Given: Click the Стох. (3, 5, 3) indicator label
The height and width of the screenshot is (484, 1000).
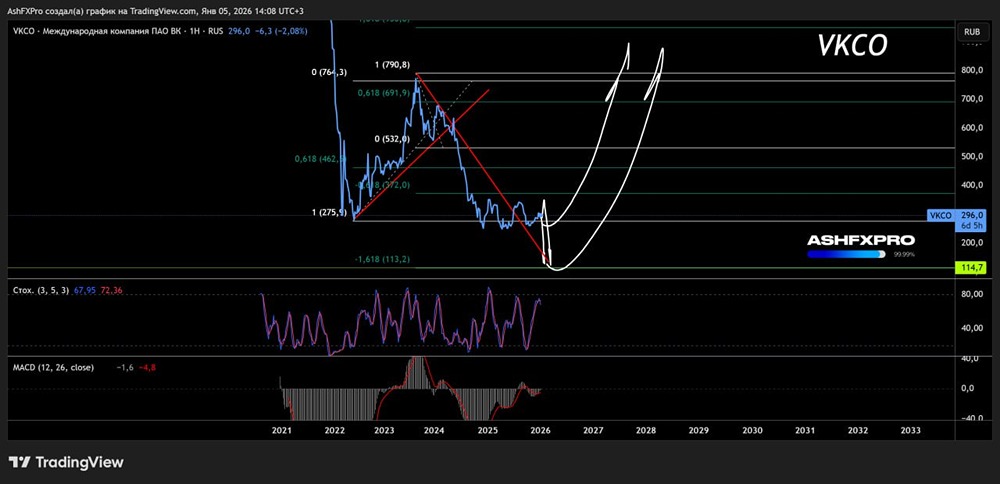Looking at the screenshot, I should pos(42,290).
